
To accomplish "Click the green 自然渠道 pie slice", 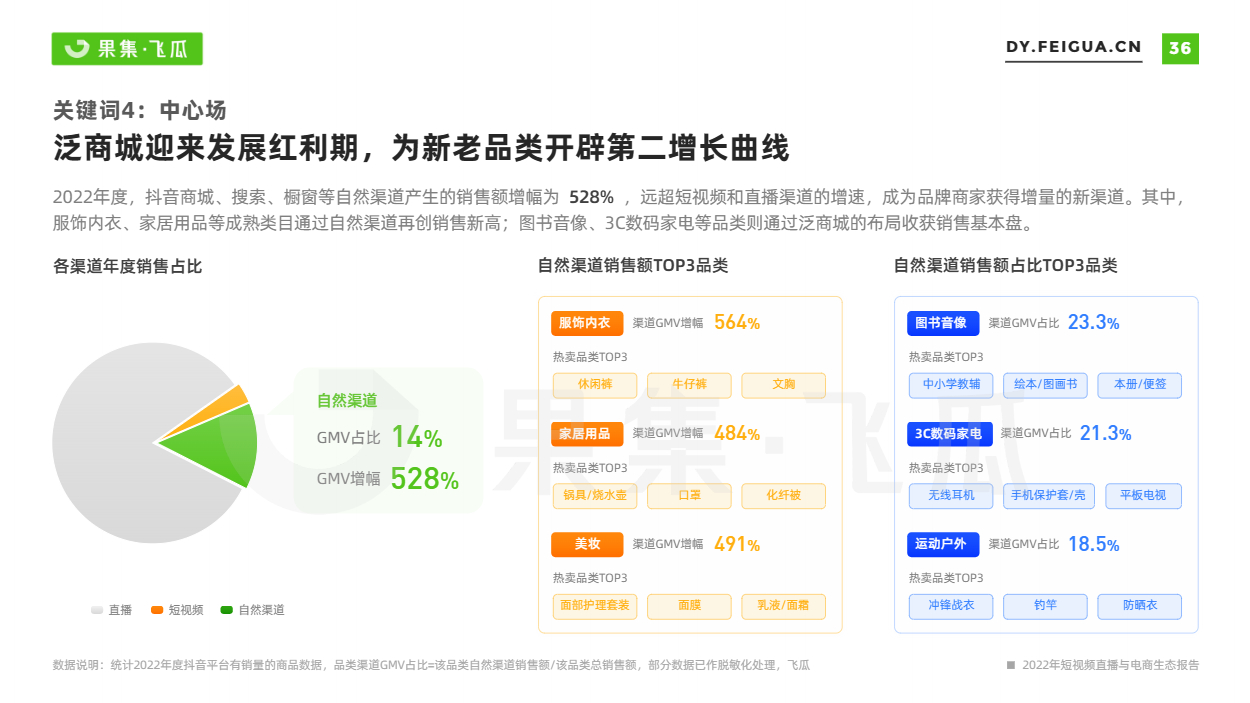I will [222, 445].
